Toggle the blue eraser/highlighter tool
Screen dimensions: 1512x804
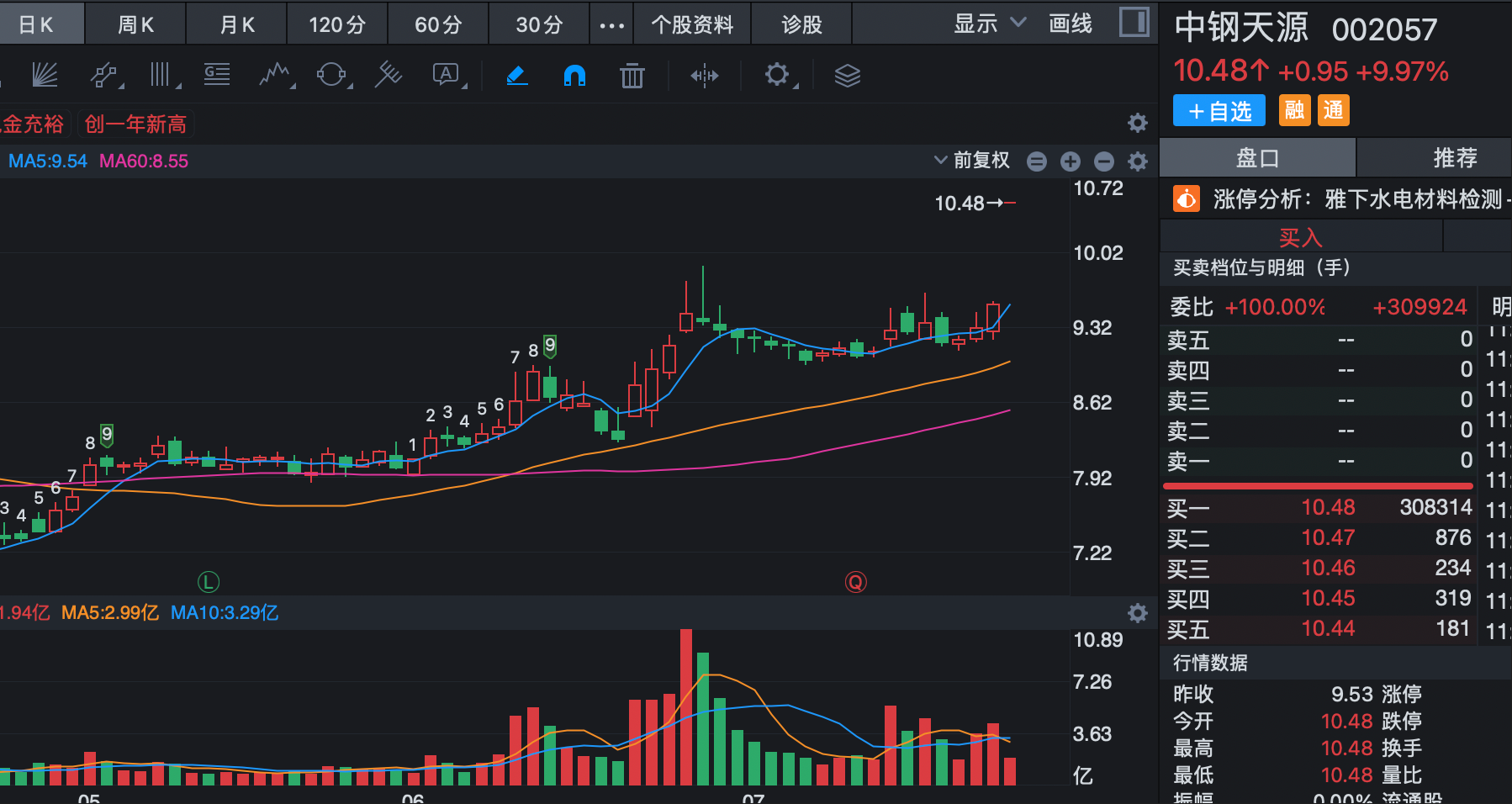click(517, 77)
